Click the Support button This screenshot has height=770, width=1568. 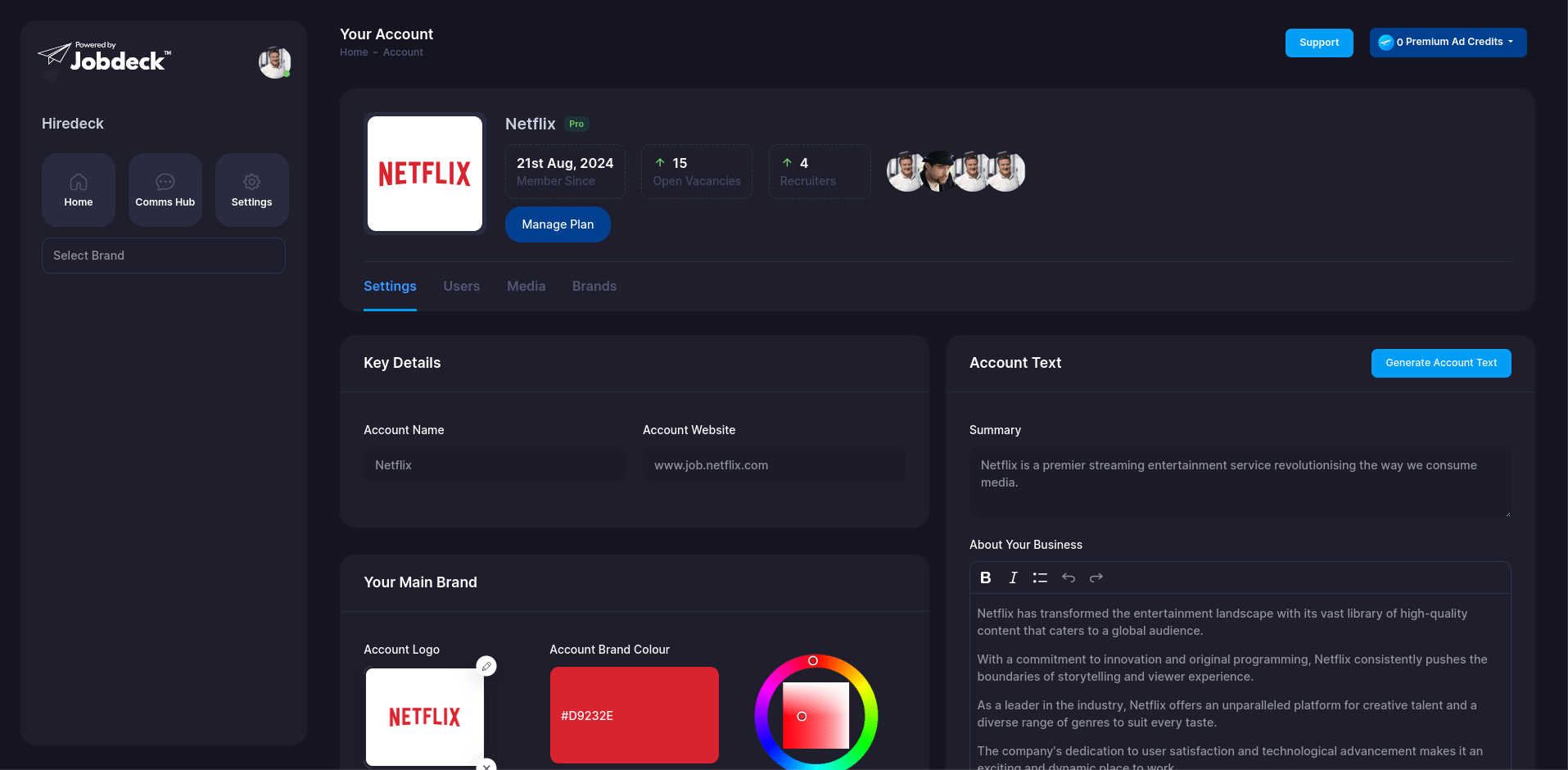1319,43
